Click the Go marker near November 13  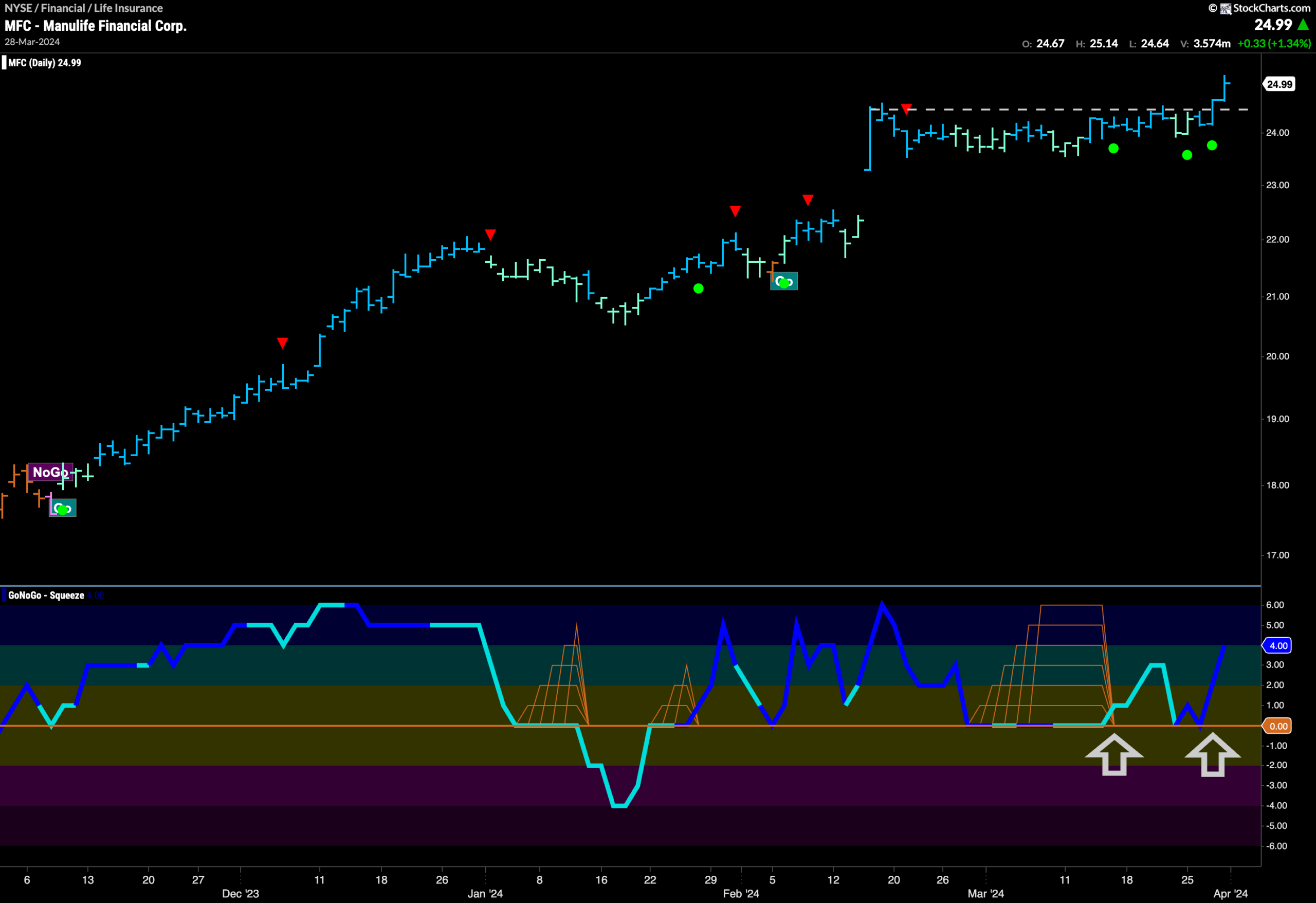pos(62,508)
